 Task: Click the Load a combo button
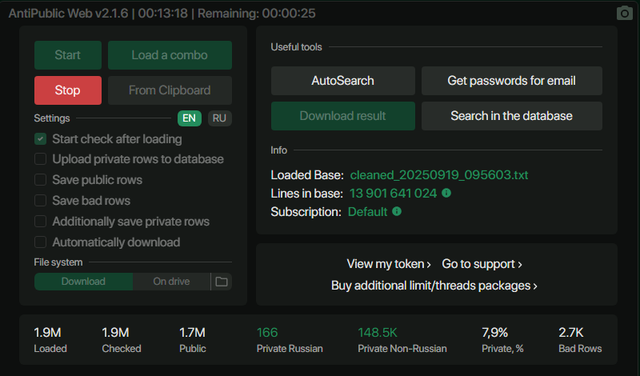[170, 55]
